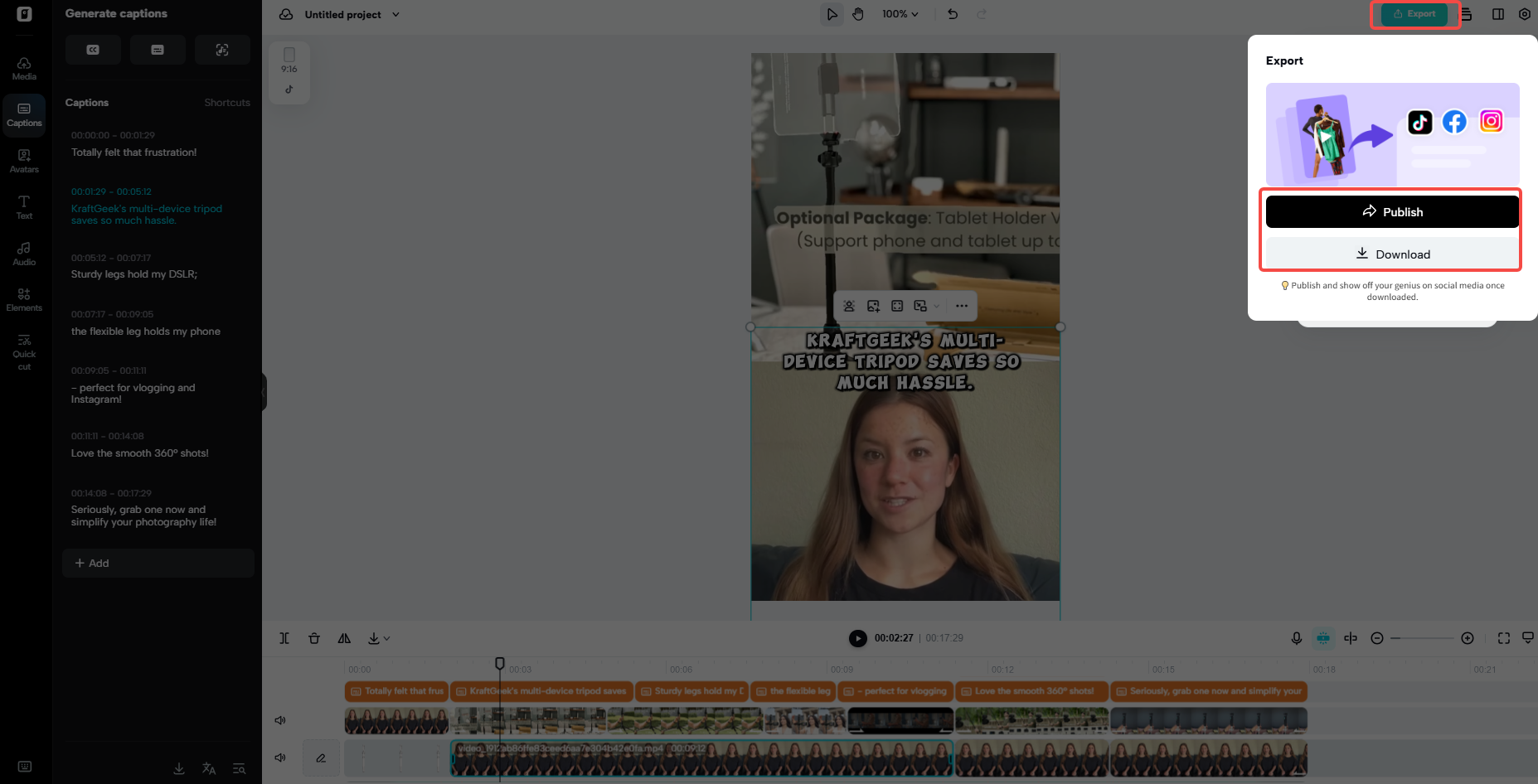This screenshot has height=784, width=1538.
Task: Open the 100% zoom level dropdown
Action: point(900,14)
